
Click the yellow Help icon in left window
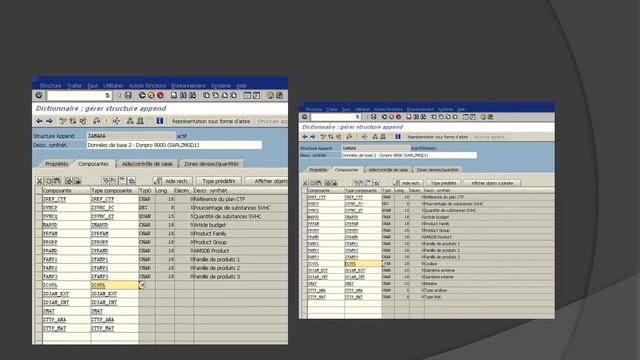[270, 95]
